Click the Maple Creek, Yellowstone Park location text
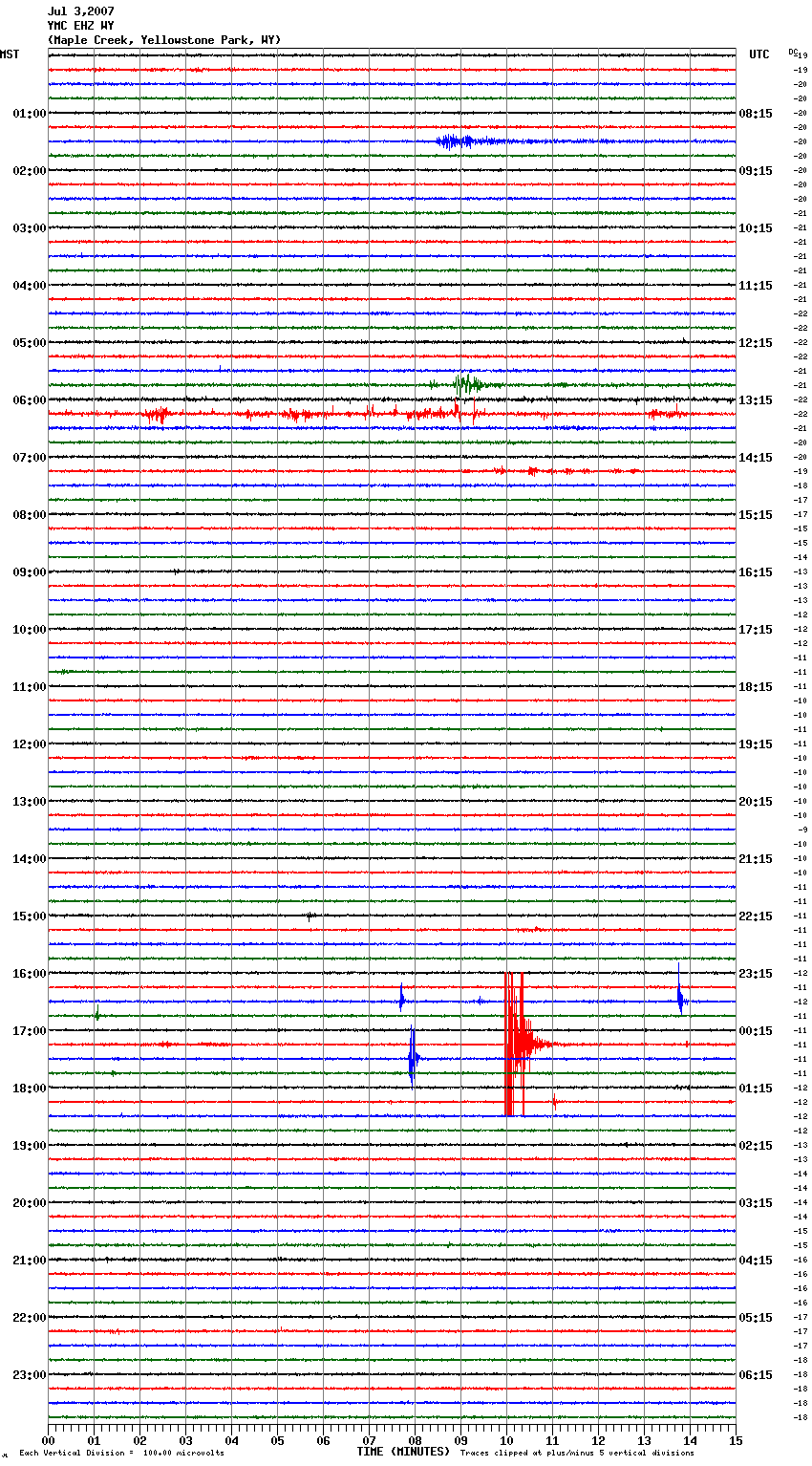Viewport: 812px width, 1466px height. click(164, 40)
